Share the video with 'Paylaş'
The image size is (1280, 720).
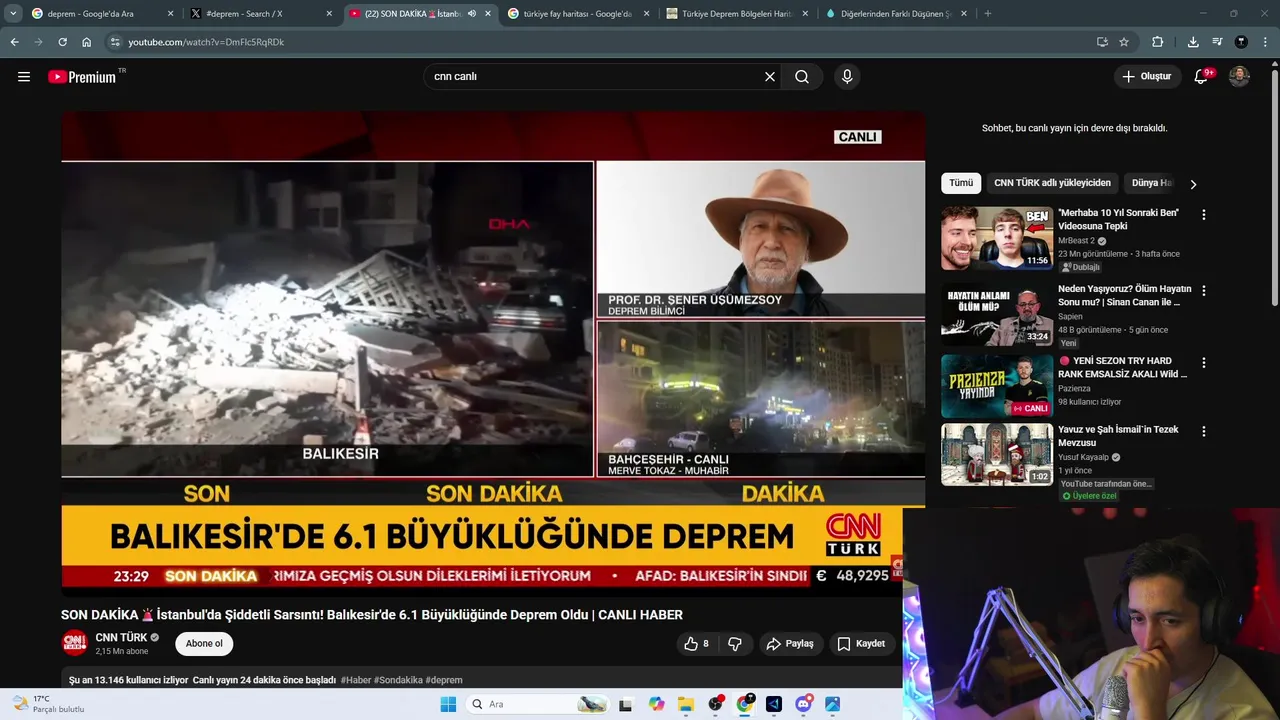[790, 644]
